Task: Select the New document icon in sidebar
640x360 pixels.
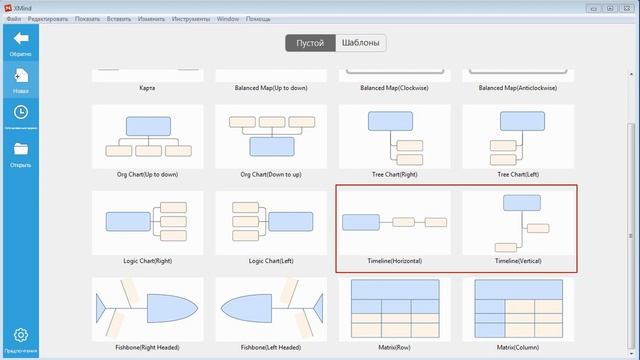Action: tap(21, 76)
